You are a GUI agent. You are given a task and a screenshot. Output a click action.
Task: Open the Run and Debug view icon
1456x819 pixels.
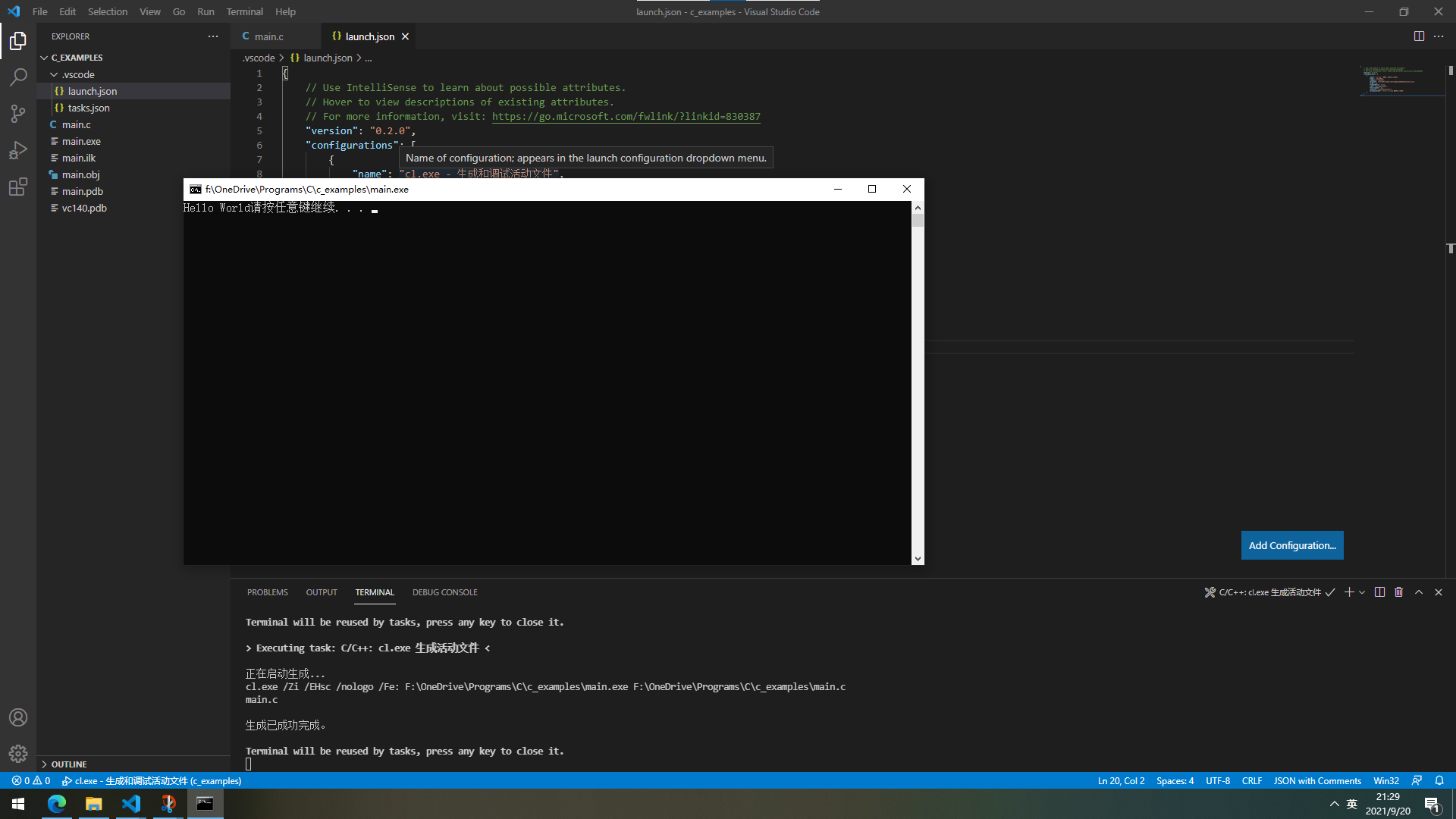18,149
